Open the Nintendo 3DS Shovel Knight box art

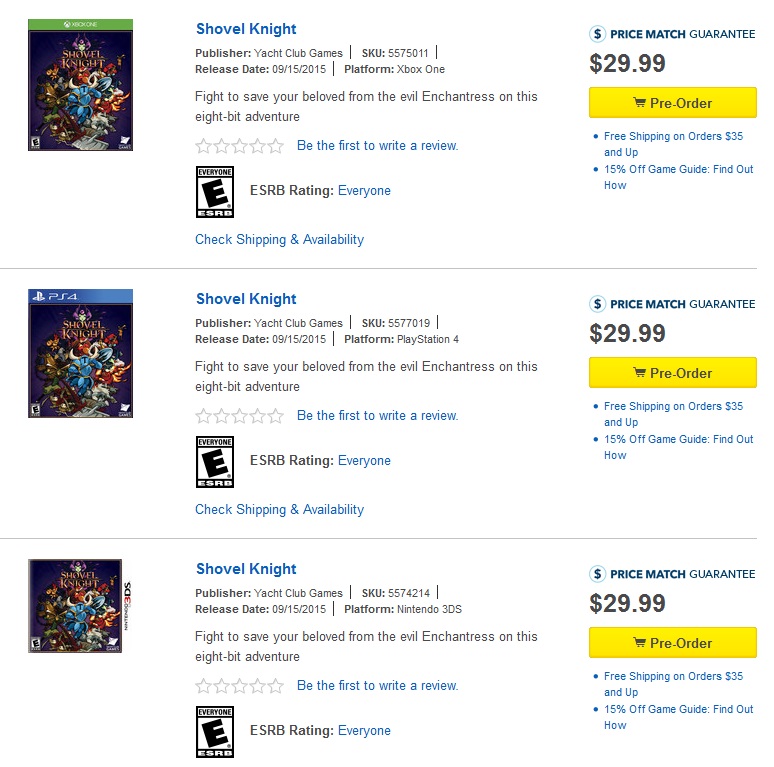(79, 606)
